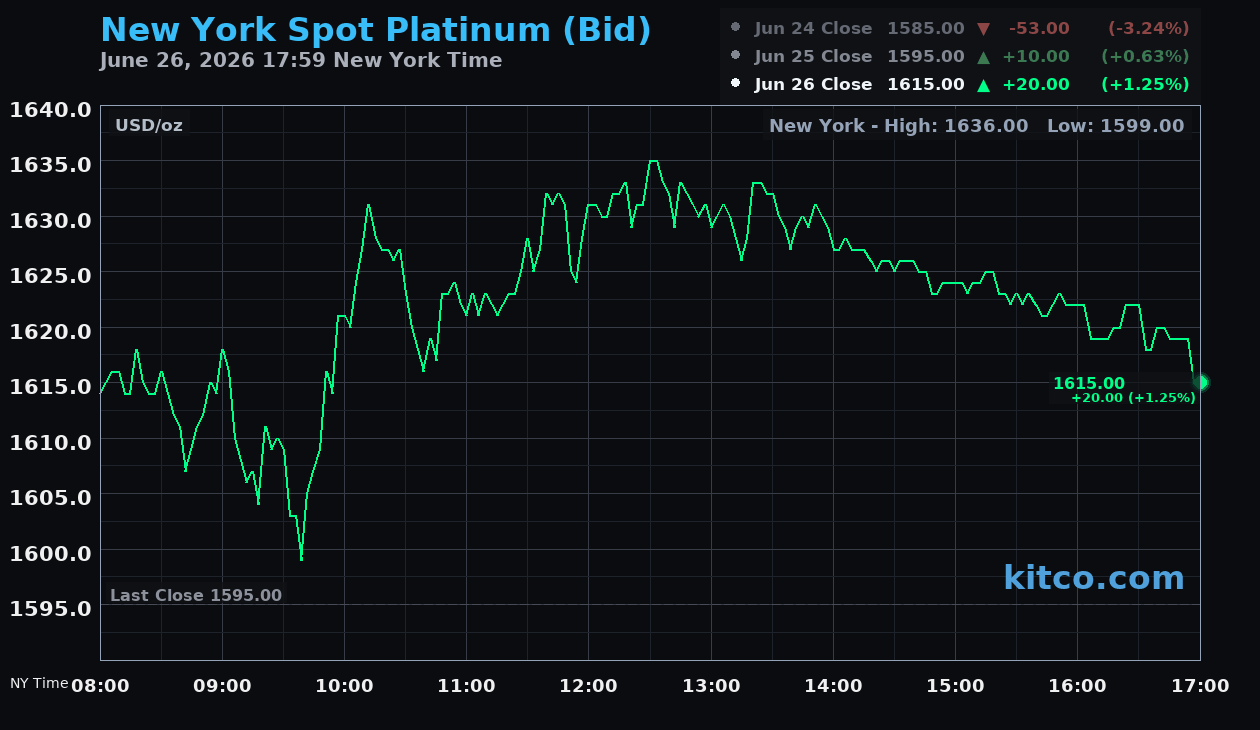Click the 14:00 time axis label
Image resolution: width=1260 pixels, height=730 pixels.
833,686
